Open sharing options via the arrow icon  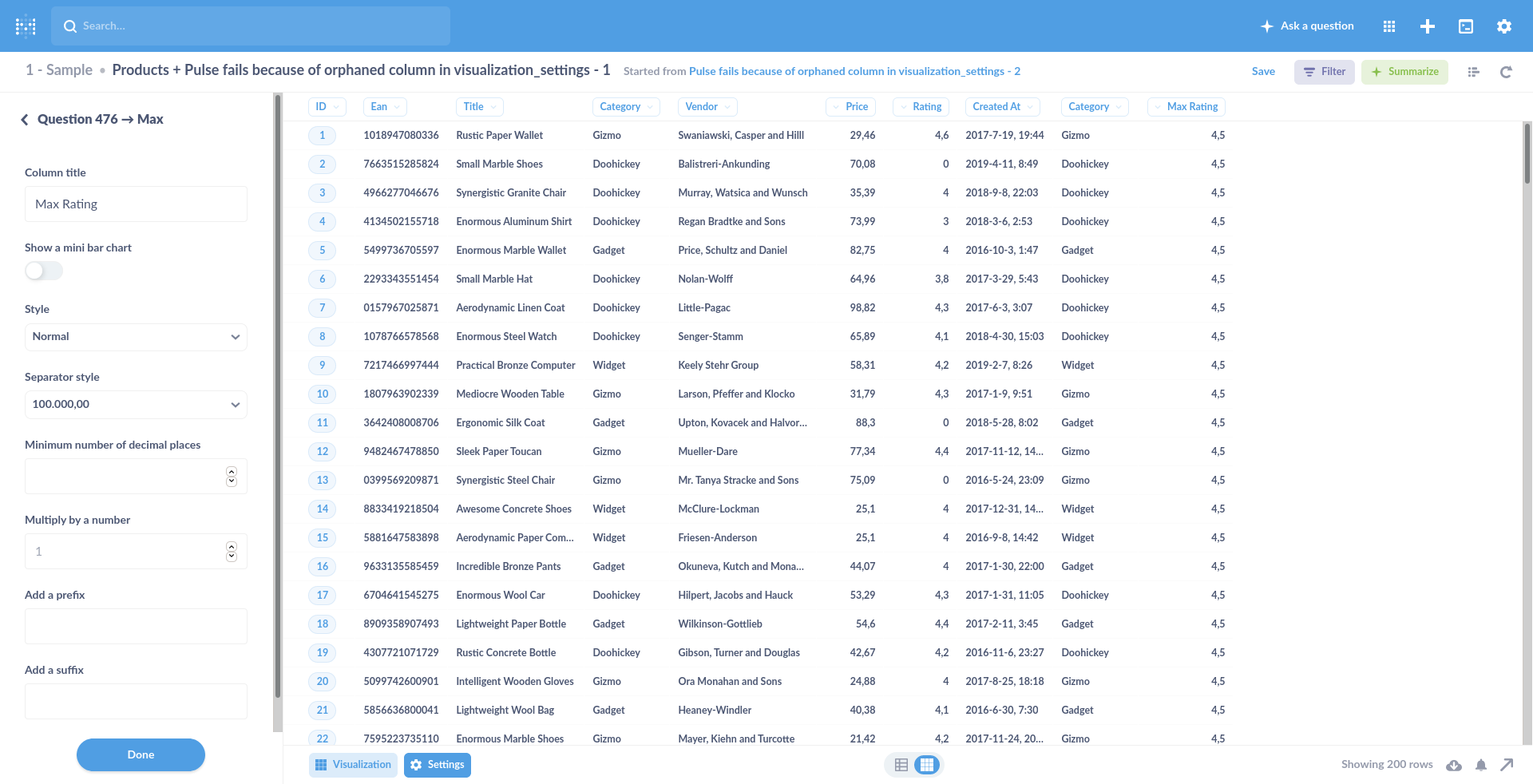1506,764
